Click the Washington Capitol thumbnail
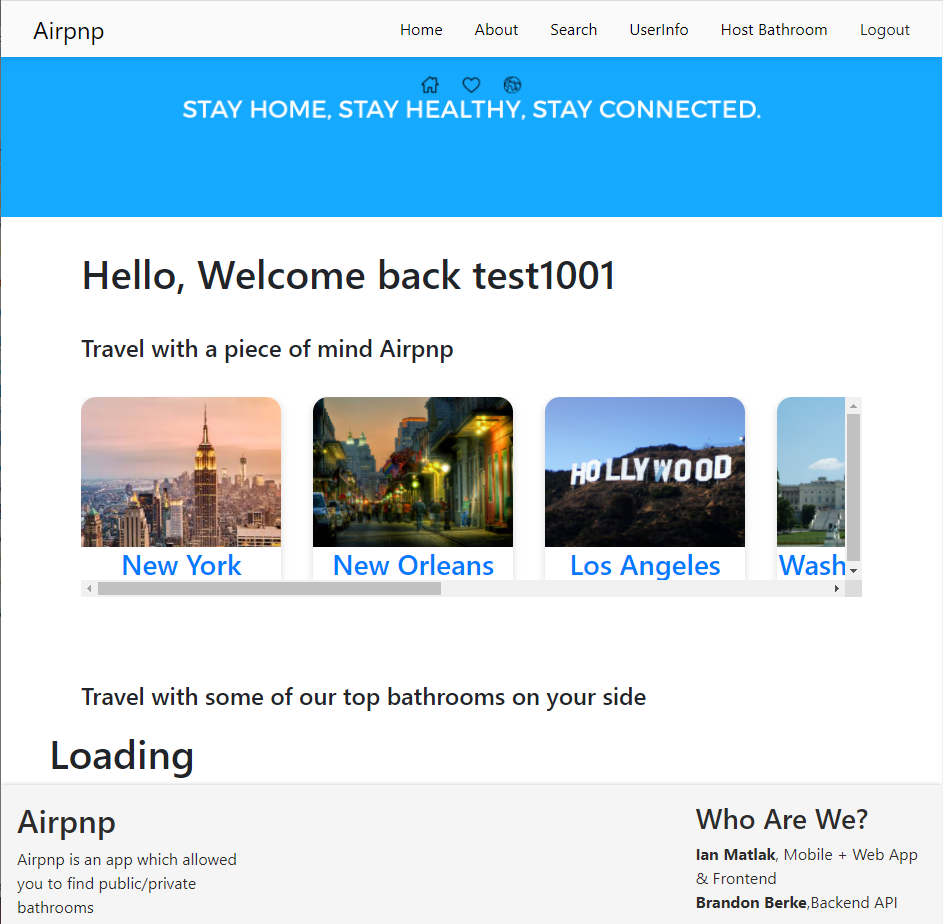This screenshot has width=943, height=924. pyautogui.click(x=811, y=472)
